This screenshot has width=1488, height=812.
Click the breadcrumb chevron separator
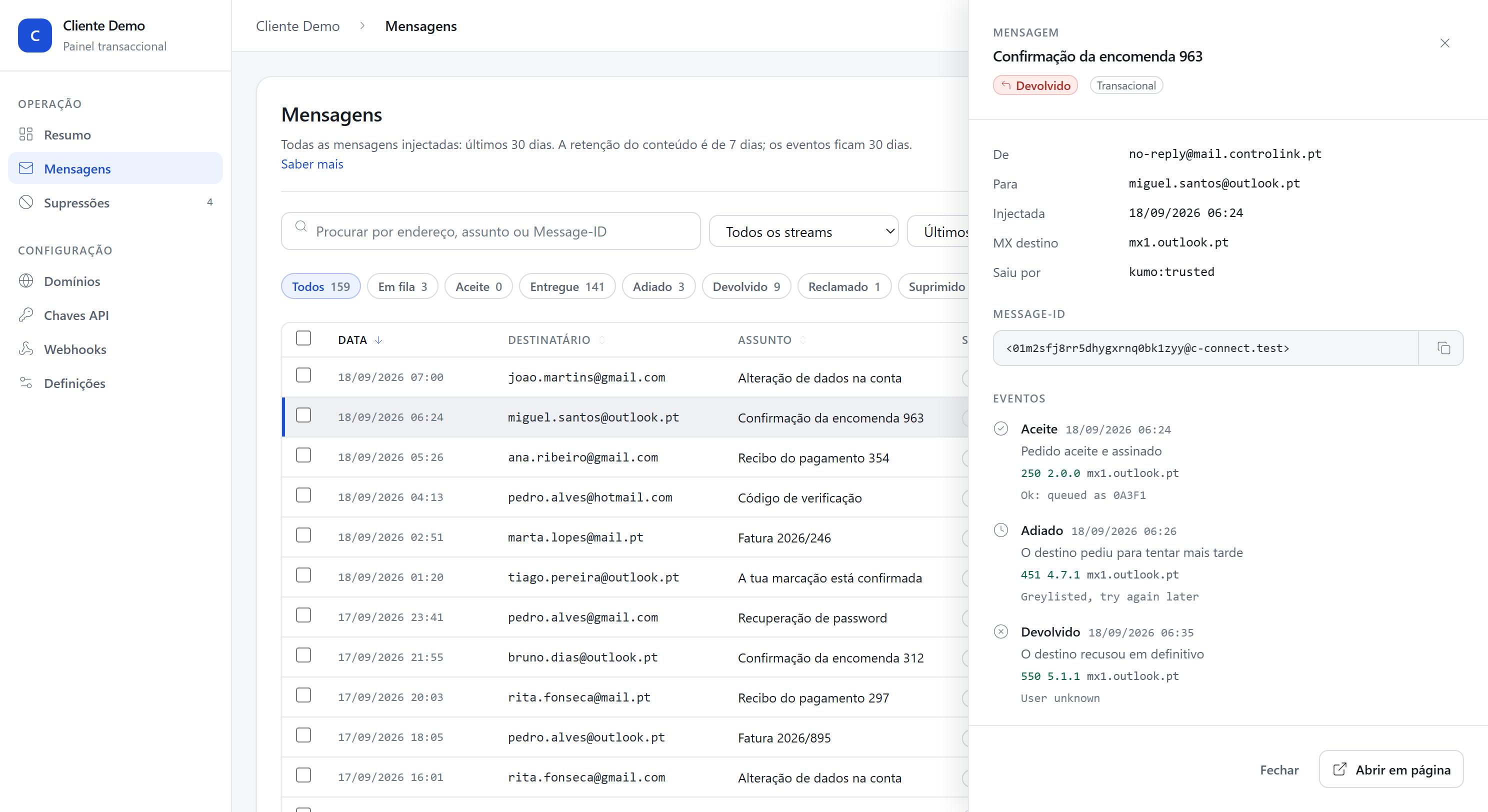(362, 26)
